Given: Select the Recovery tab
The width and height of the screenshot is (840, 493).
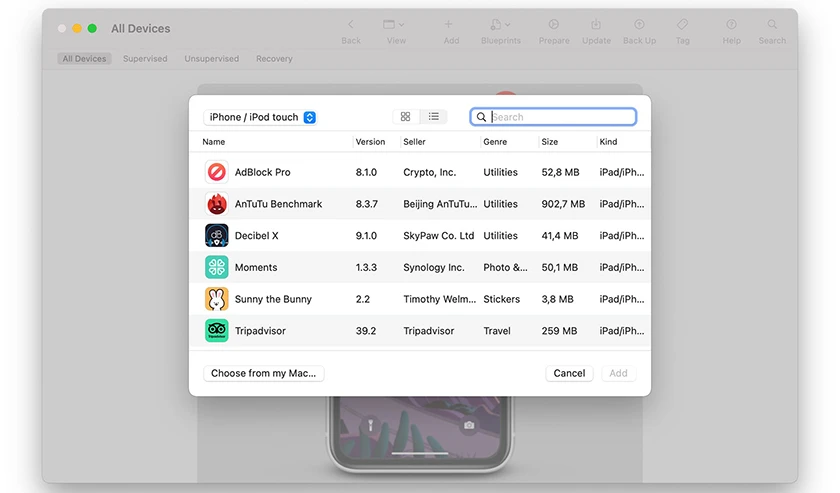Looking at the screenshot, I should click(274, 58).
